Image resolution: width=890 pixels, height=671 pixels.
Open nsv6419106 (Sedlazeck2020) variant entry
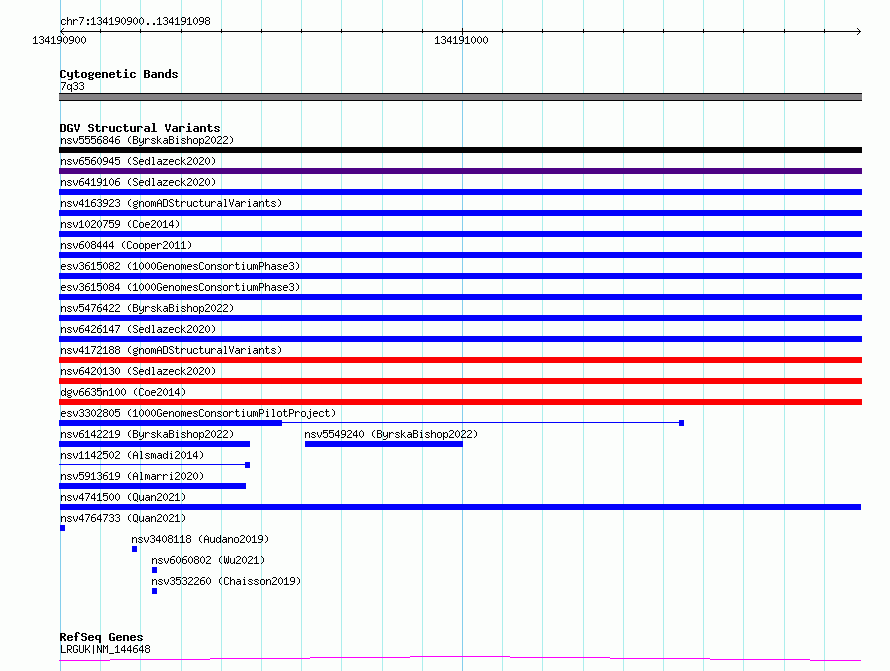[138, 182]
